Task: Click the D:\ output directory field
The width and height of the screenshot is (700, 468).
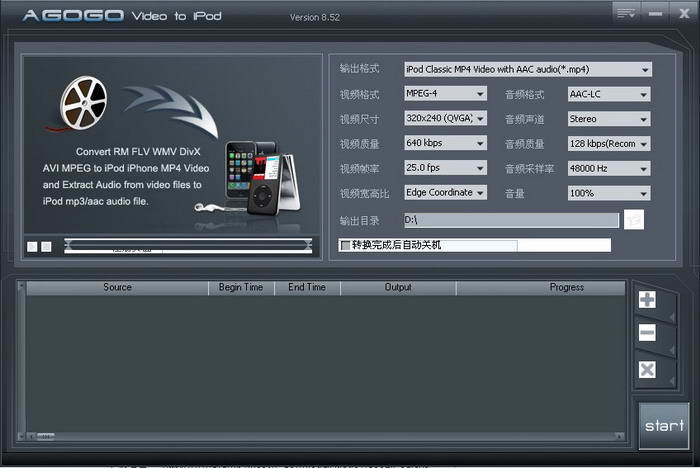Action: pyautogui.click(x=511, y=220)
